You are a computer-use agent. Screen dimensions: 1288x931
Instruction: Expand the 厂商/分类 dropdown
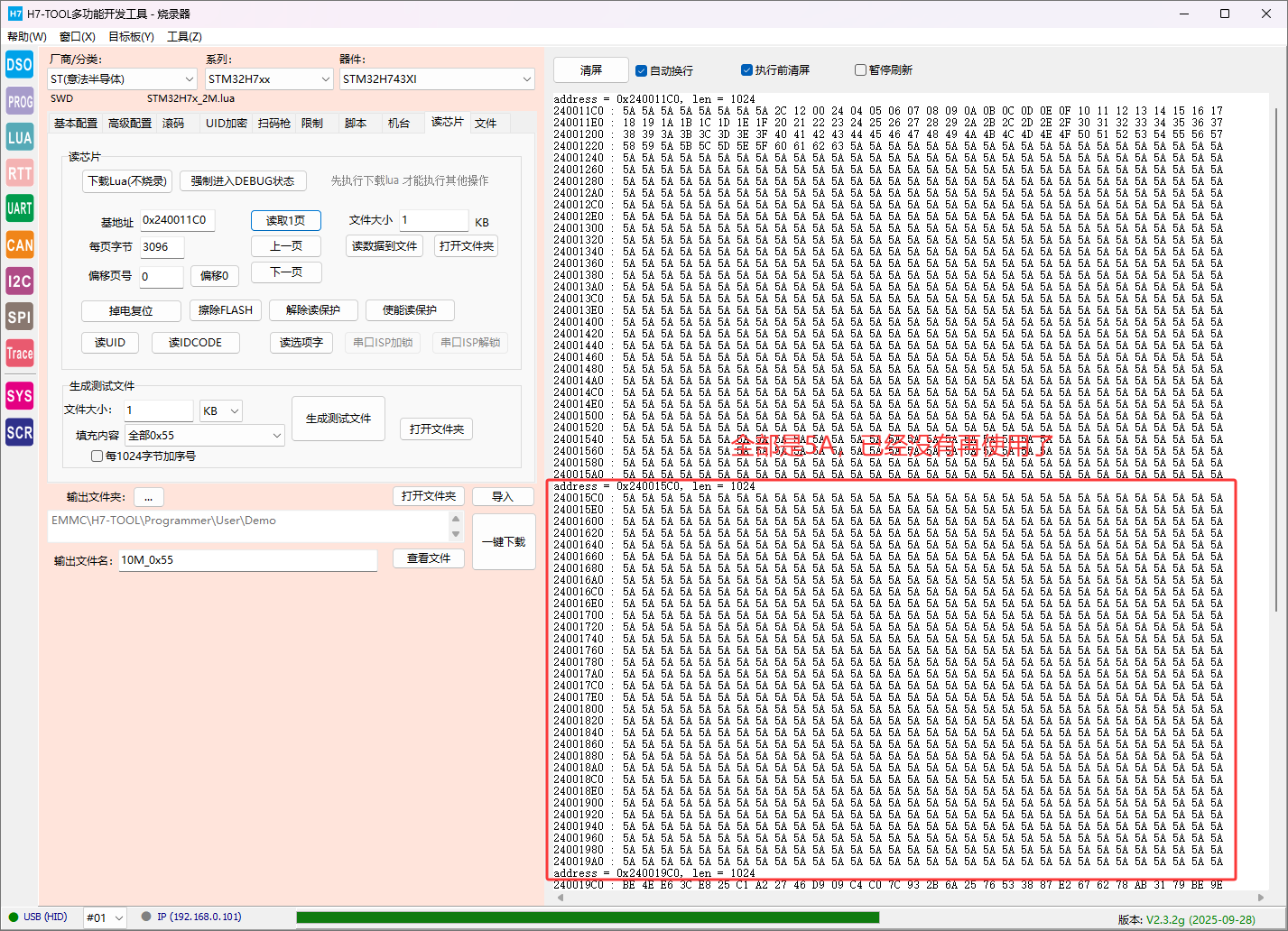click(122, 79)
